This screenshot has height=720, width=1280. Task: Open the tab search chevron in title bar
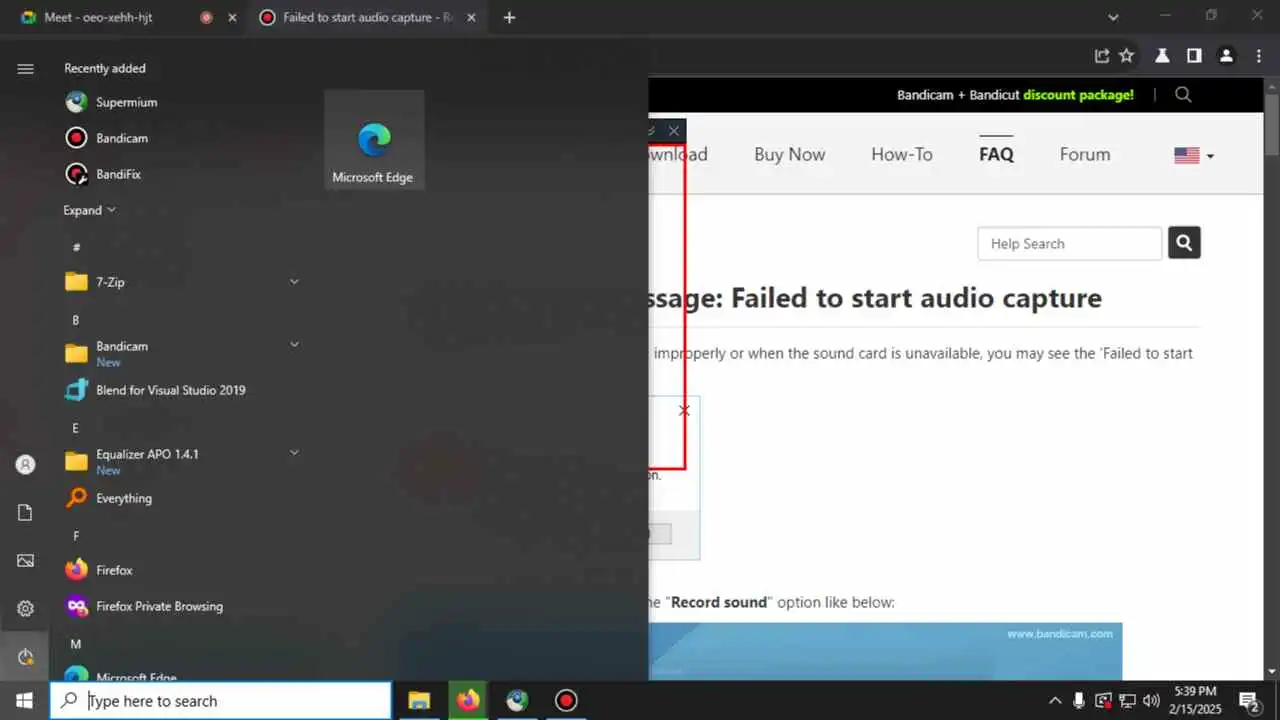1114,17
